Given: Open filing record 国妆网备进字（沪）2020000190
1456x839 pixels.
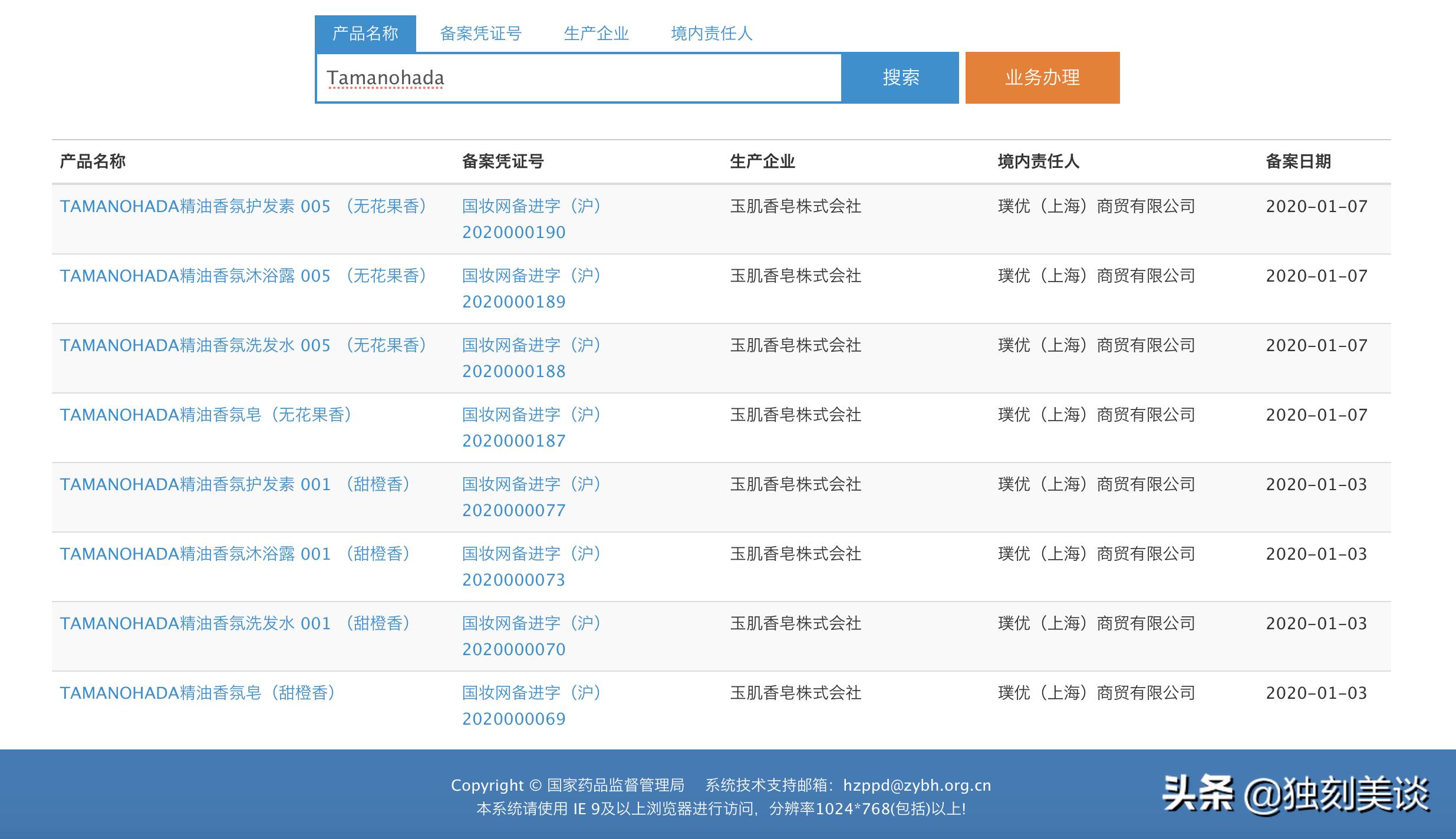Looking at the screenshot, I should click(531, 219).
